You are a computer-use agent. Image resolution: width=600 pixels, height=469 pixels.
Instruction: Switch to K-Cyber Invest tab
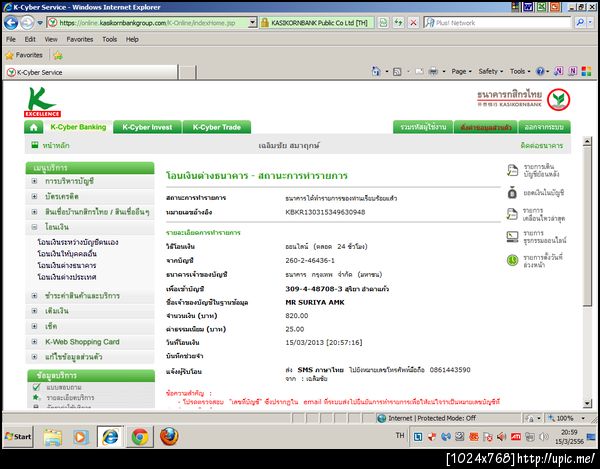147,127
